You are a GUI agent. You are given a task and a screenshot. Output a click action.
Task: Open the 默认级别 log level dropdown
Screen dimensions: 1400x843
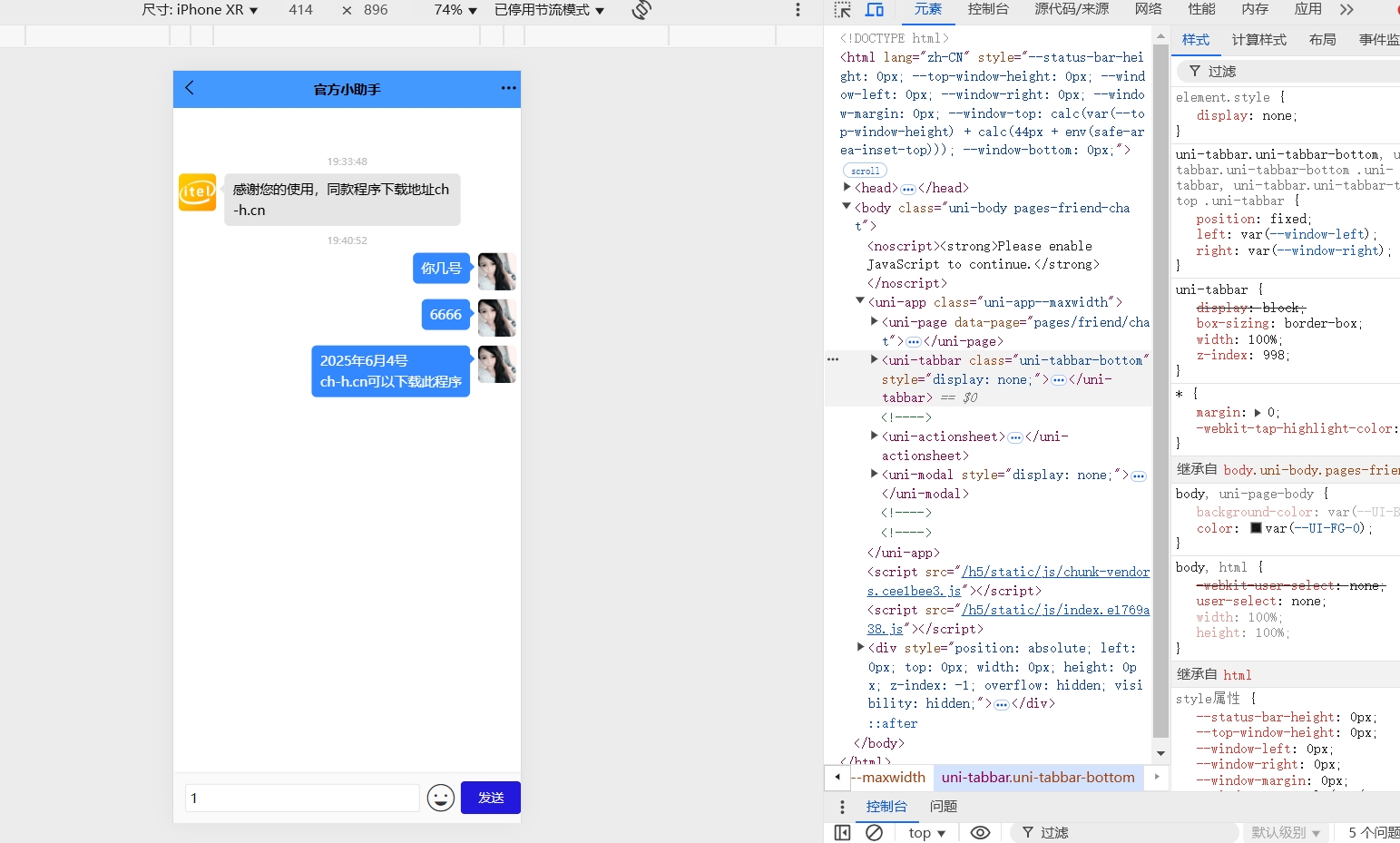coord(1285,832)
